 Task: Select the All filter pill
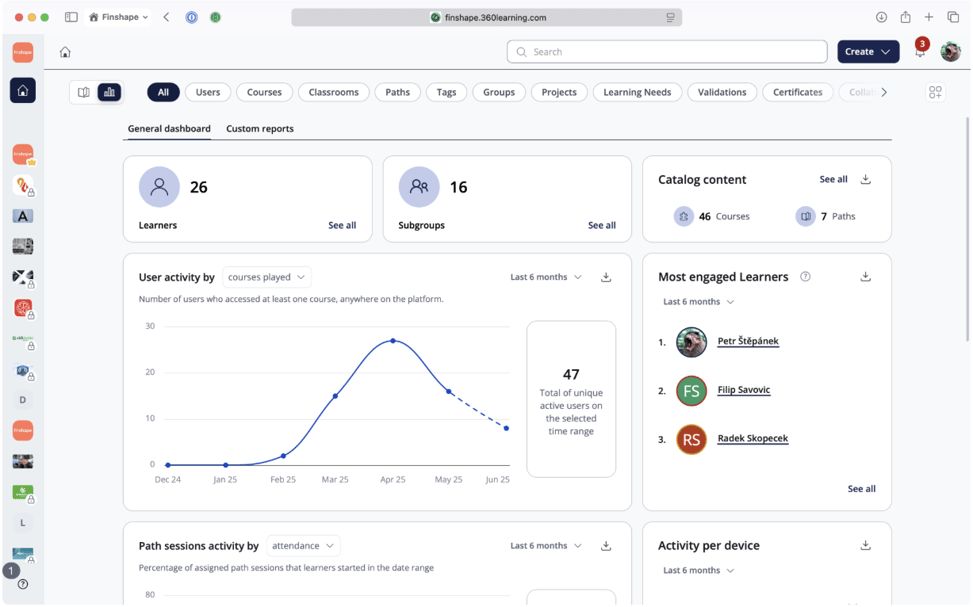163,92
